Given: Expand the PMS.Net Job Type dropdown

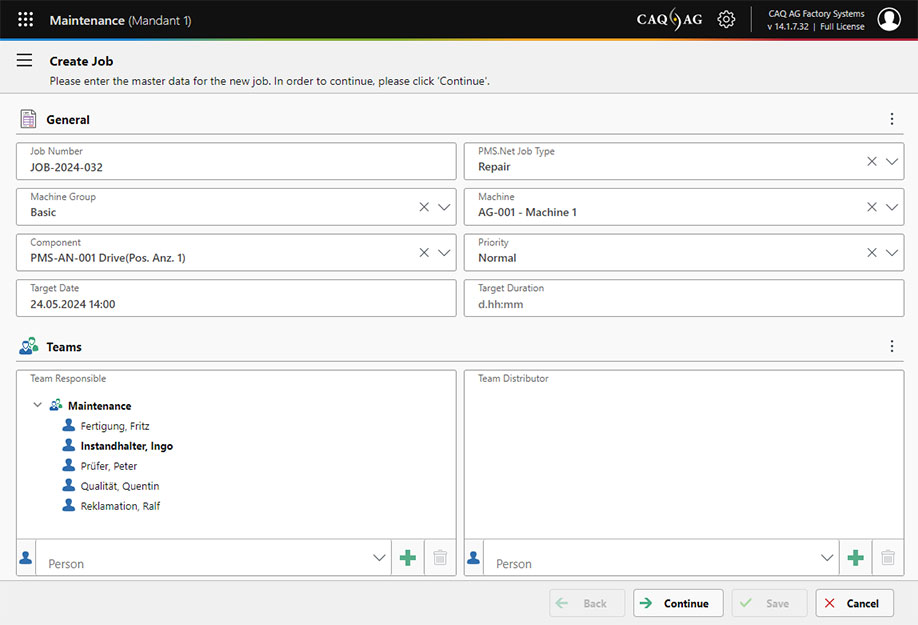Looking at the screenshot, I should click(892, 162).
